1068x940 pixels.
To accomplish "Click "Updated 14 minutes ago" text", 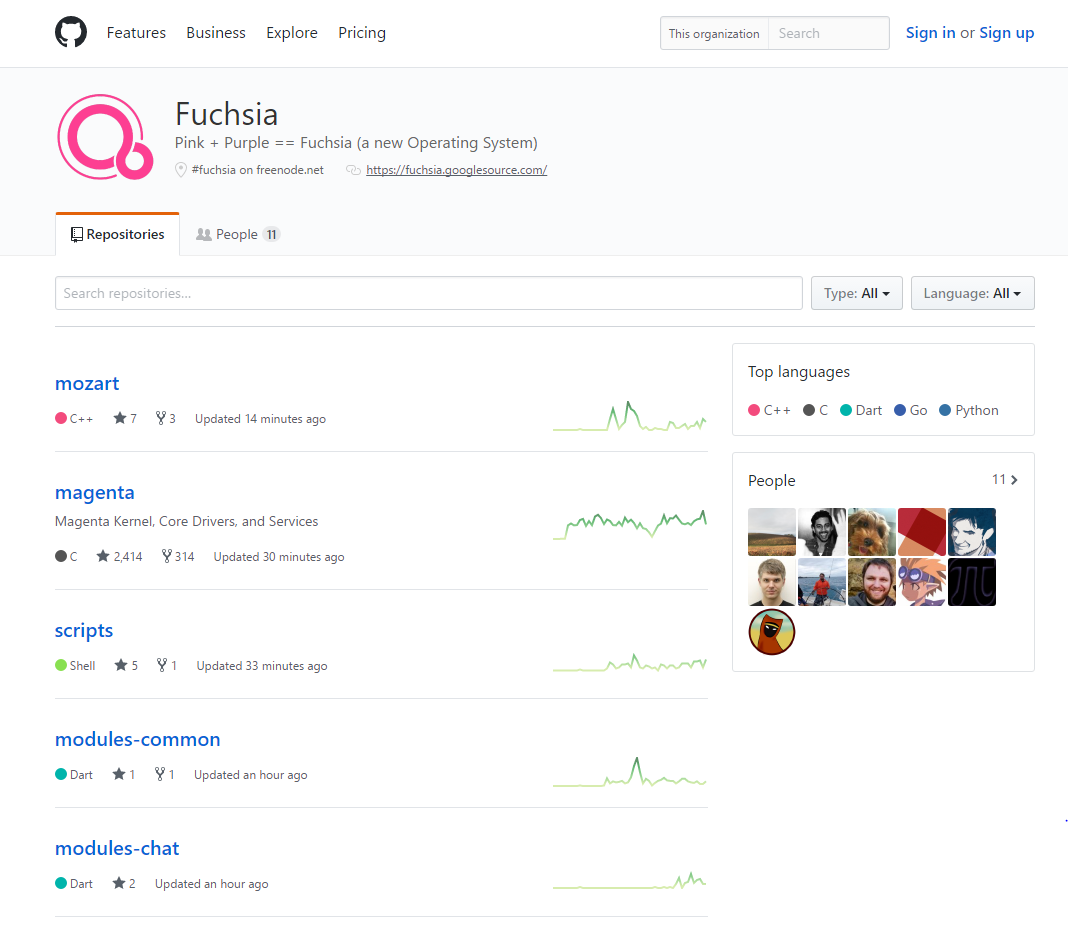I will 260,418.
